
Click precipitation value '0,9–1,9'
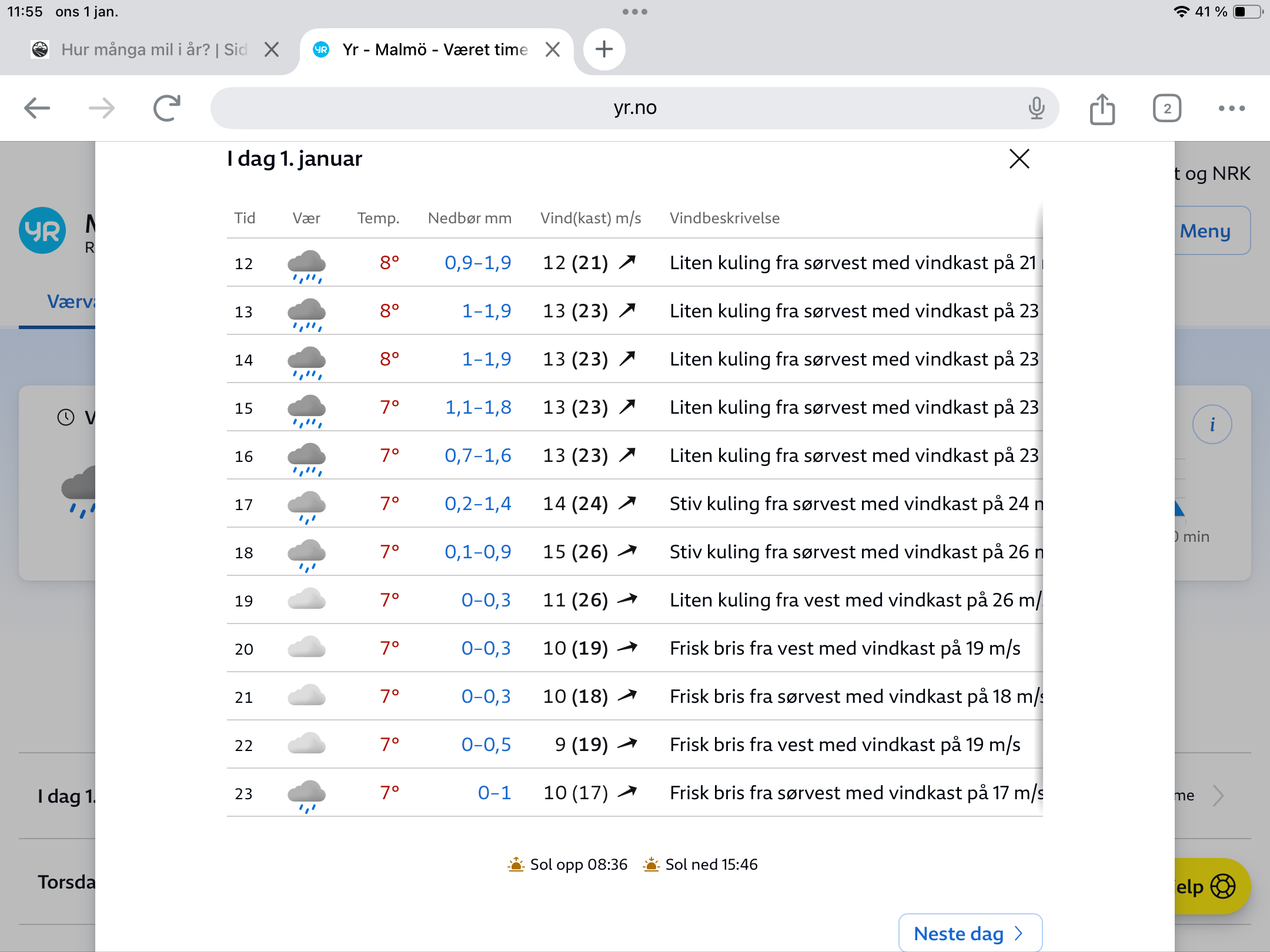pyautogui.click(x=478, y=263)
